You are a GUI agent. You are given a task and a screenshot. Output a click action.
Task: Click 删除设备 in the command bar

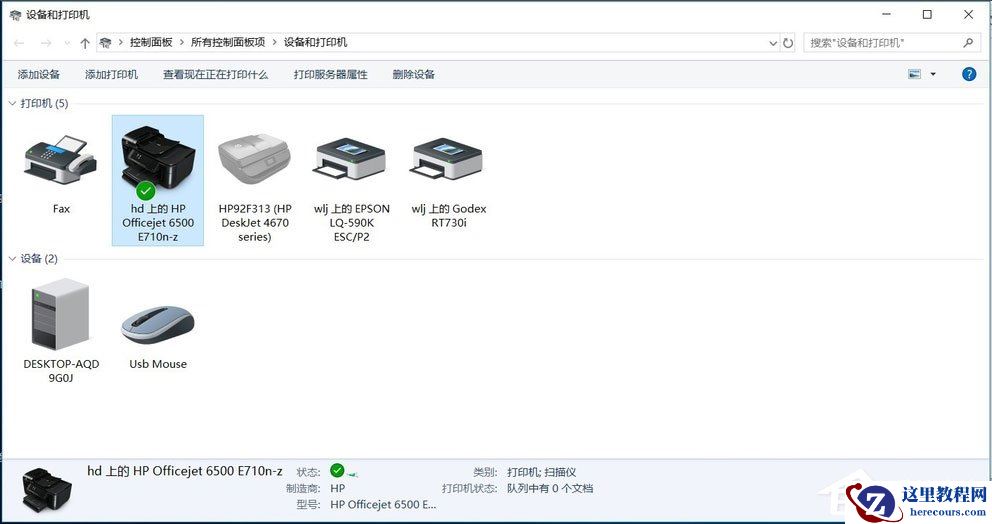coord(413,74)
